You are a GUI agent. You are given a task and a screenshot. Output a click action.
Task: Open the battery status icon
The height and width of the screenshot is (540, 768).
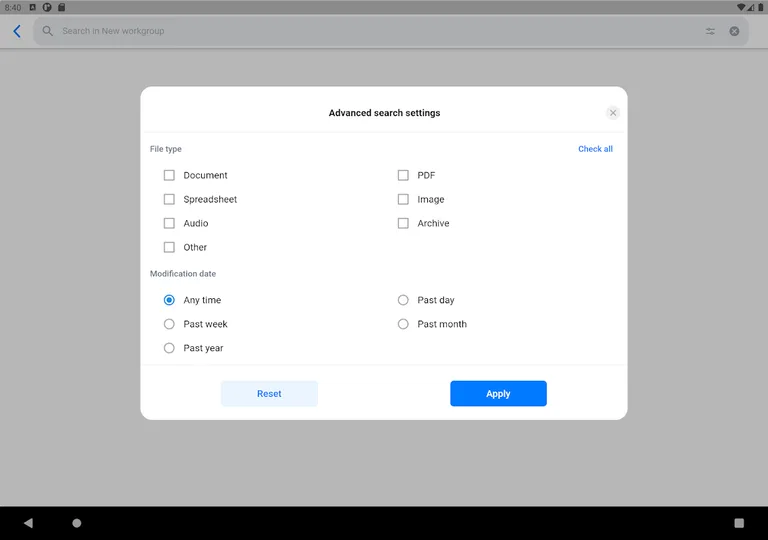761,7
